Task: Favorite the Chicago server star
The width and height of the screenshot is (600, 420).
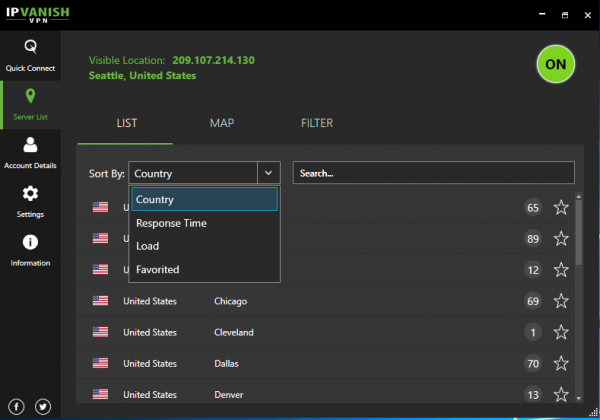Action: tap(561, 301)
